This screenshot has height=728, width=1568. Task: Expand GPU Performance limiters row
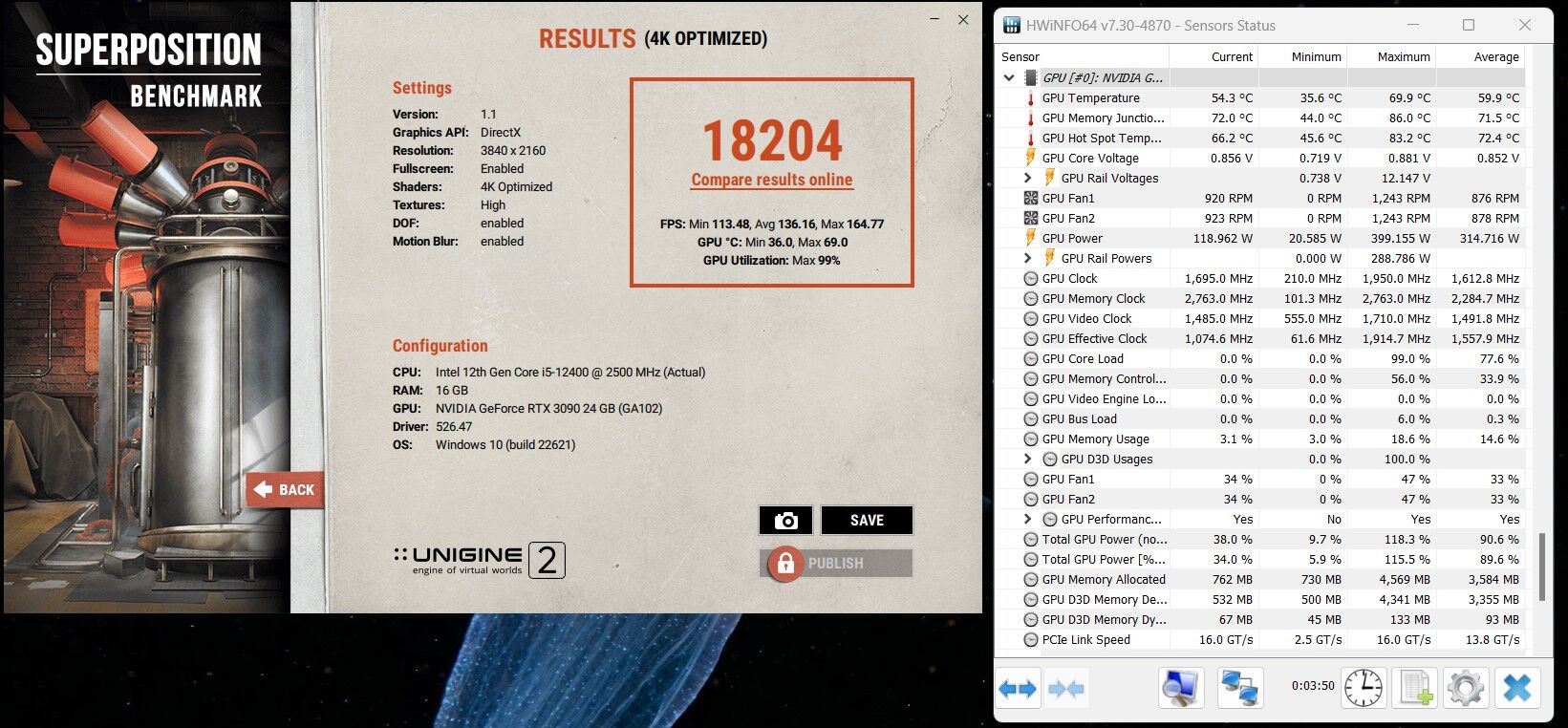click(1027, 519)
